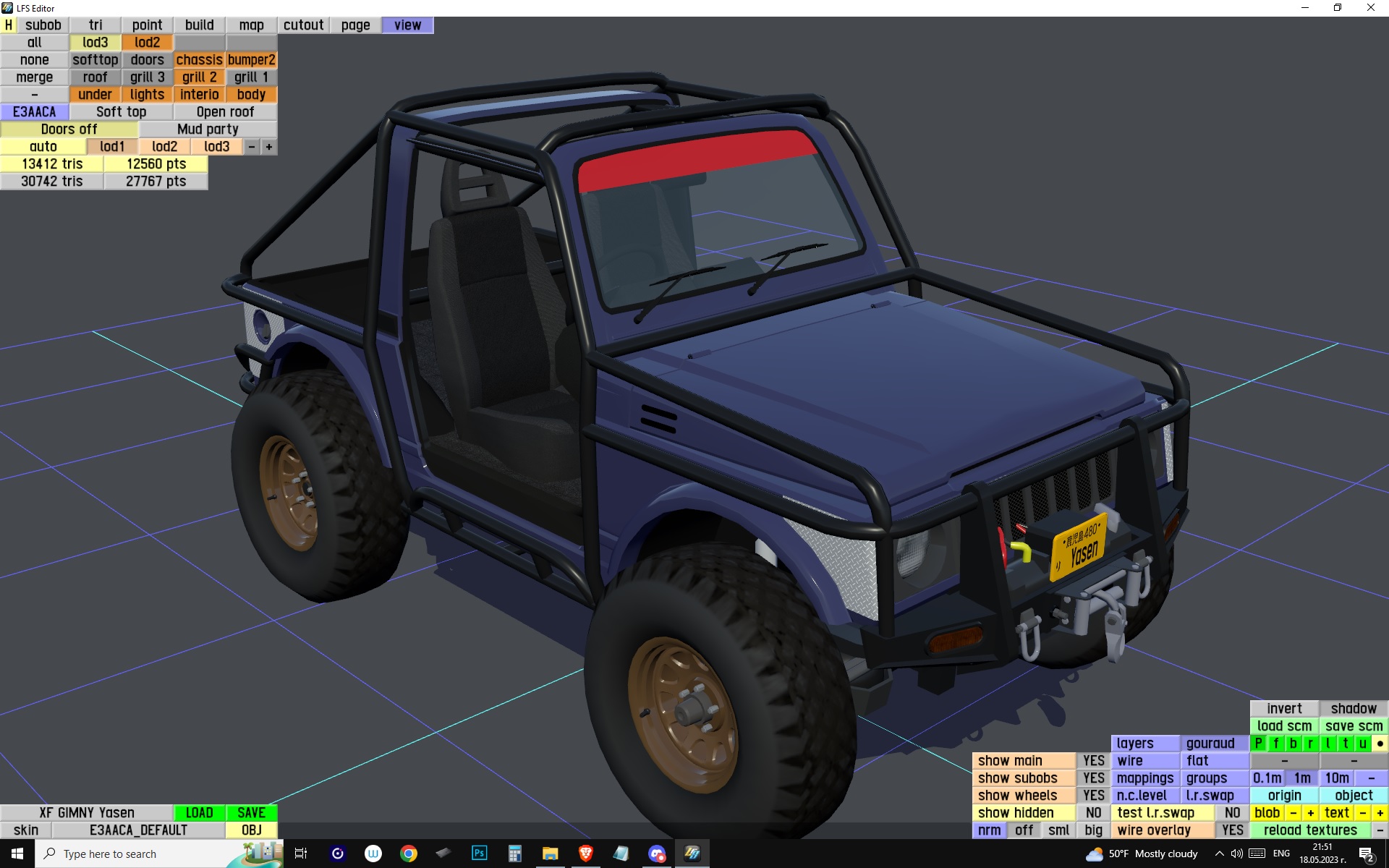Open Google Chrome taskbar icon
This screenshot has width=1389, height=868.
tap(409, 854)
